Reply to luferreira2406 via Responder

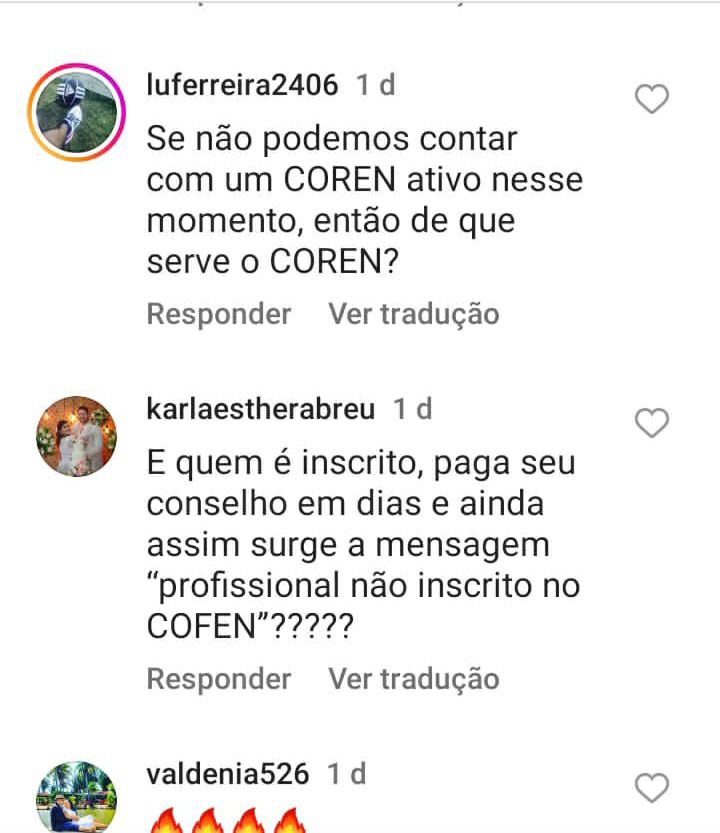(219, 313)
